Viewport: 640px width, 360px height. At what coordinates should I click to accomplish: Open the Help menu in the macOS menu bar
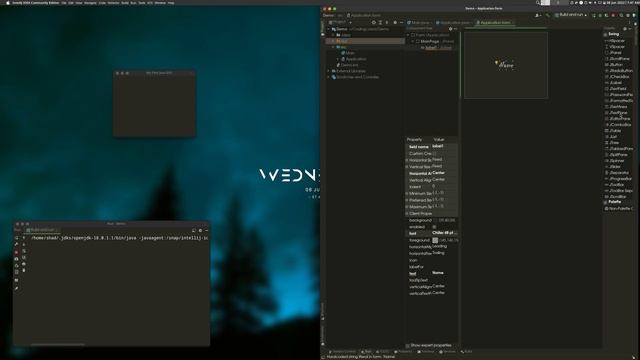click(x=171, y=2)
